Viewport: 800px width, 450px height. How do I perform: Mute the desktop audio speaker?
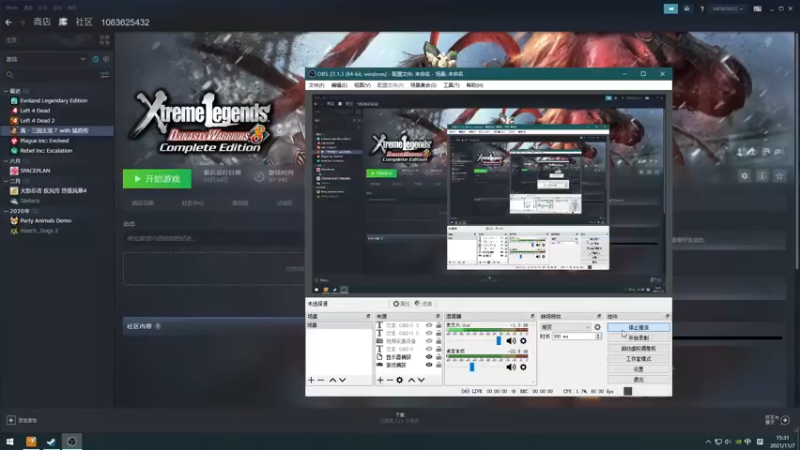point(511,367)
